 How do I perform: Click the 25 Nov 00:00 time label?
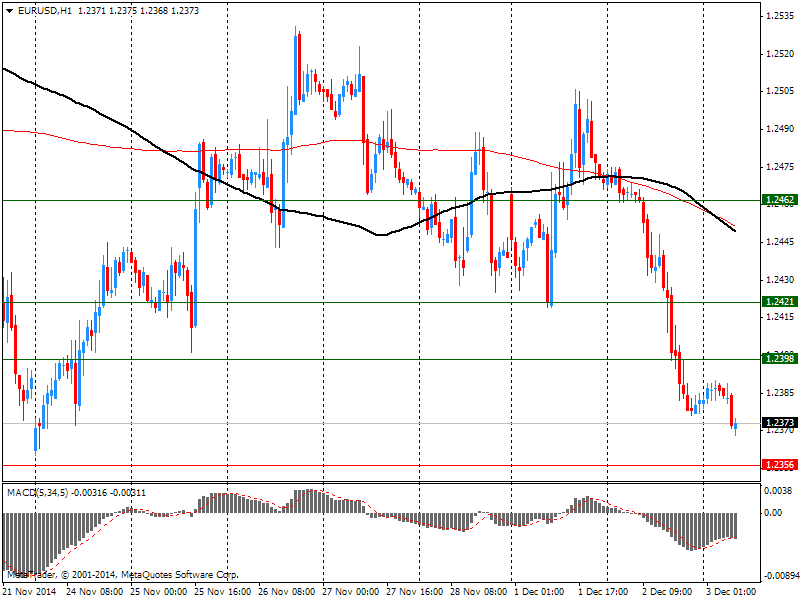click(159, 592)
